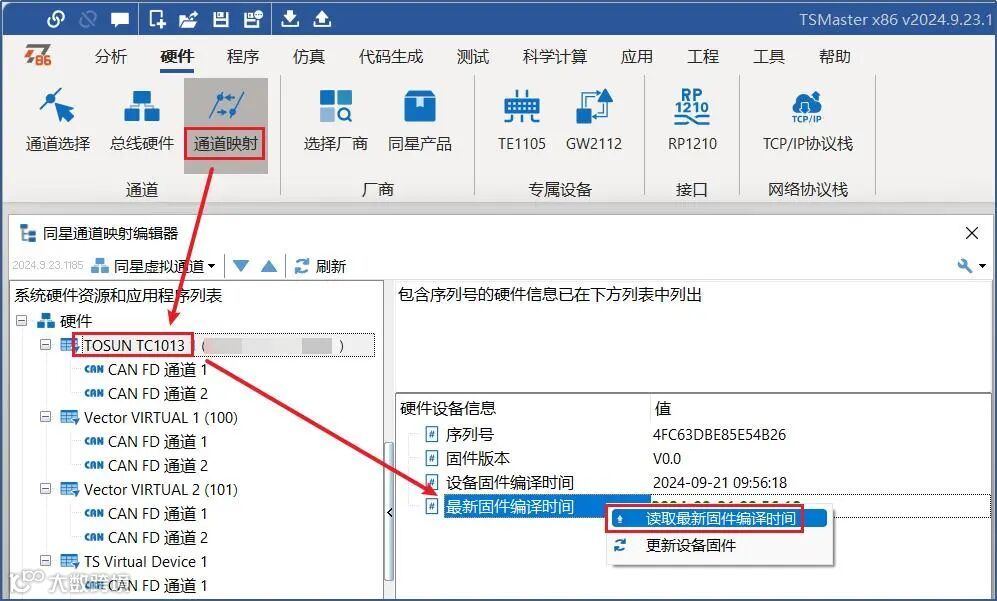Open the GW2112 device tool
This screenshot has width=997, height=601.
click(x=594, y=121)
